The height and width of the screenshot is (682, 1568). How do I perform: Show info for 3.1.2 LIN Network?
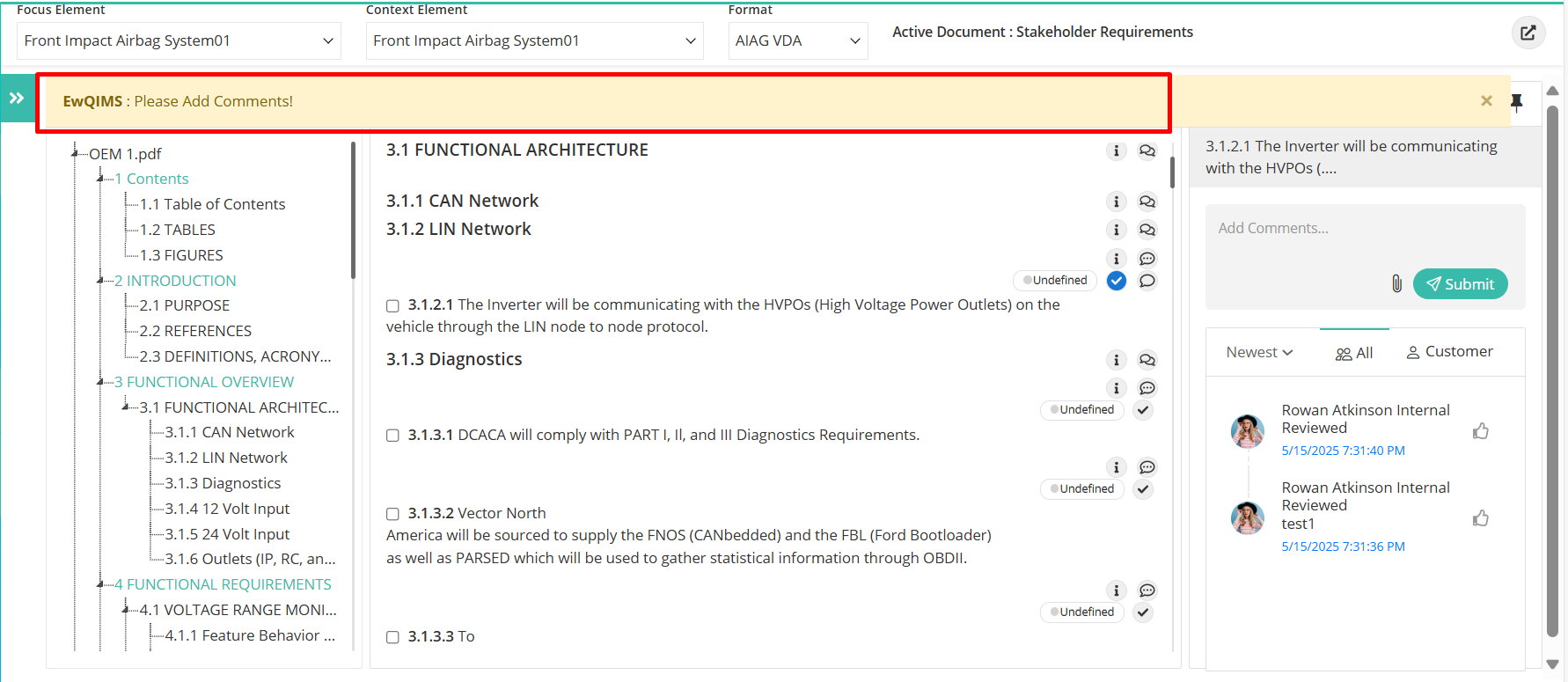coord(1117,230)
